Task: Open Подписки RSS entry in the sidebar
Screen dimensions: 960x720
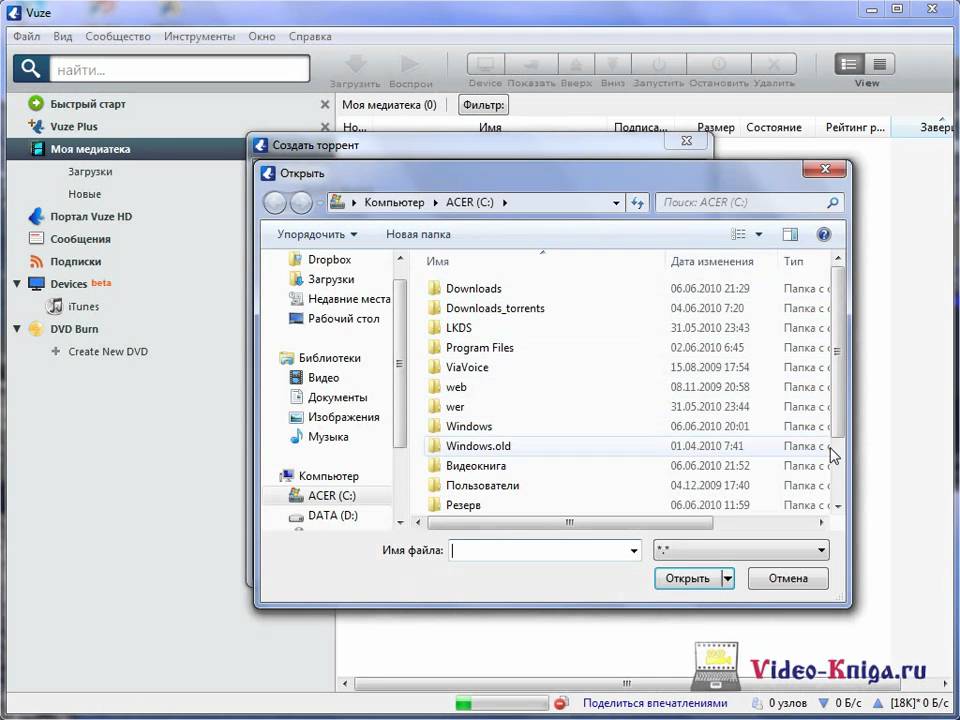Action: (x=75, y=261)
